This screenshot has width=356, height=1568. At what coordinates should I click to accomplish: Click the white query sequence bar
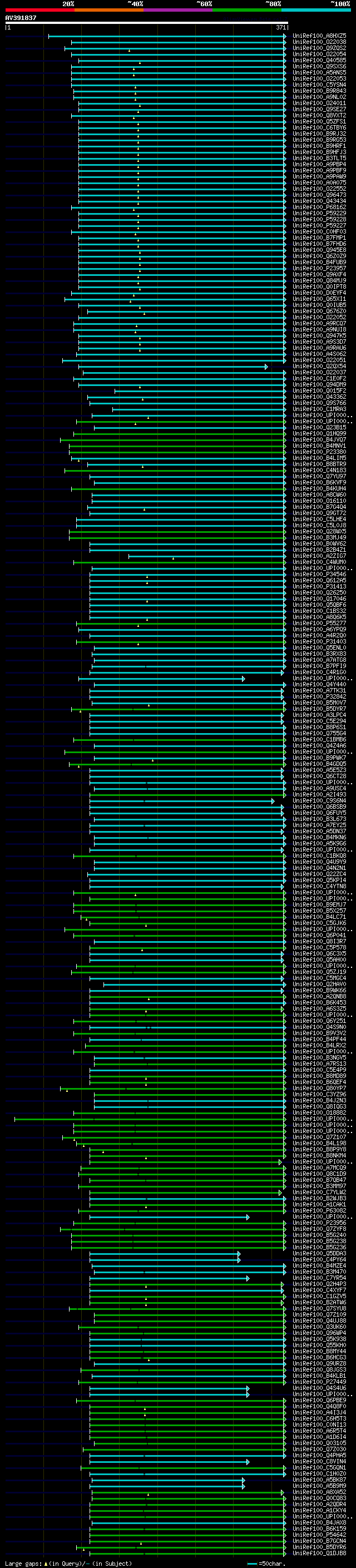point(147,22)
